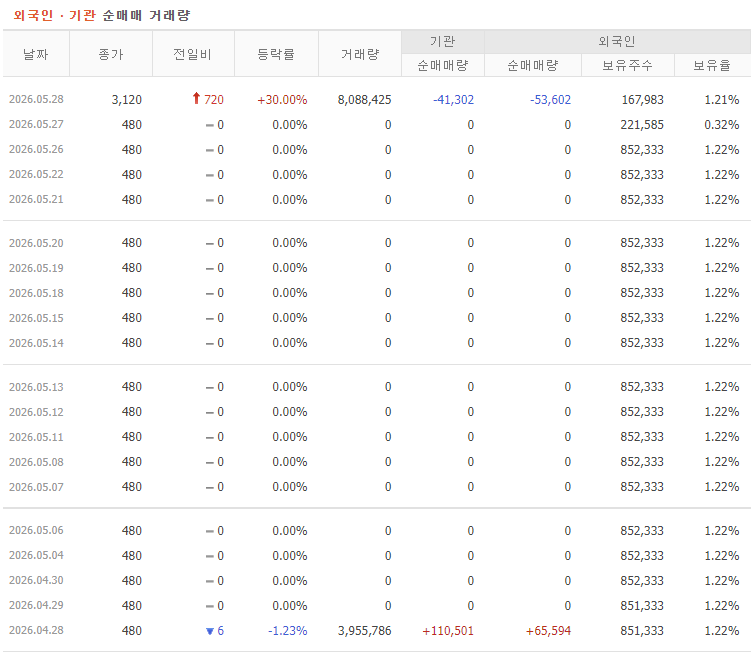Select the date 2026.04.30
Viewport: 756px width, 661px height.
(36, 580)
